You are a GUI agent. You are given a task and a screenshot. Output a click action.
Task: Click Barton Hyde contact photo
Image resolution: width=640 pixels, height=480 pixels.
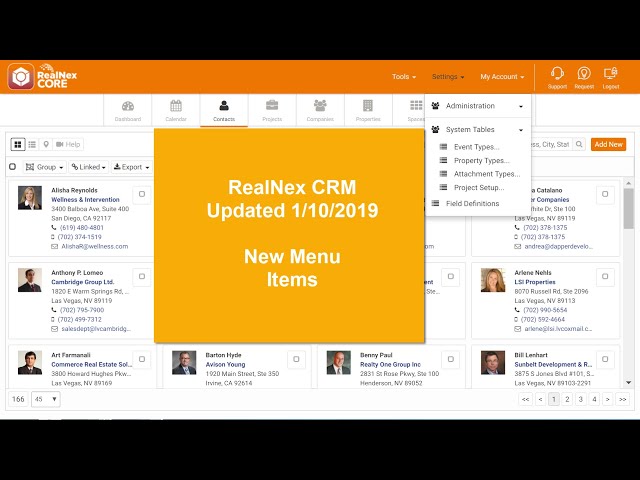(184, 362)
